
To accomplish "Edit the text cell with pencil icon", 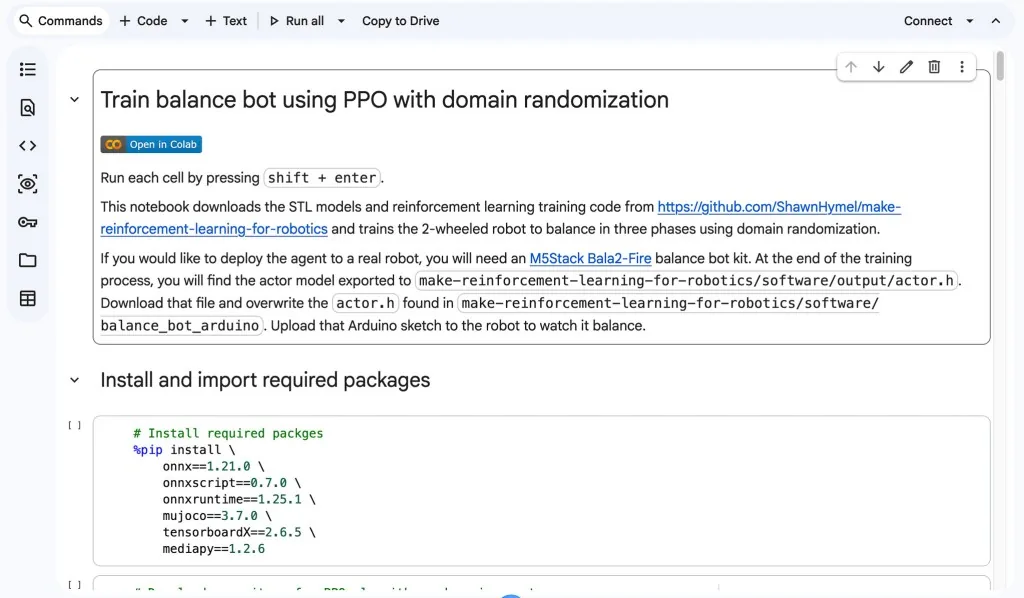I will [x=906, y=67].
